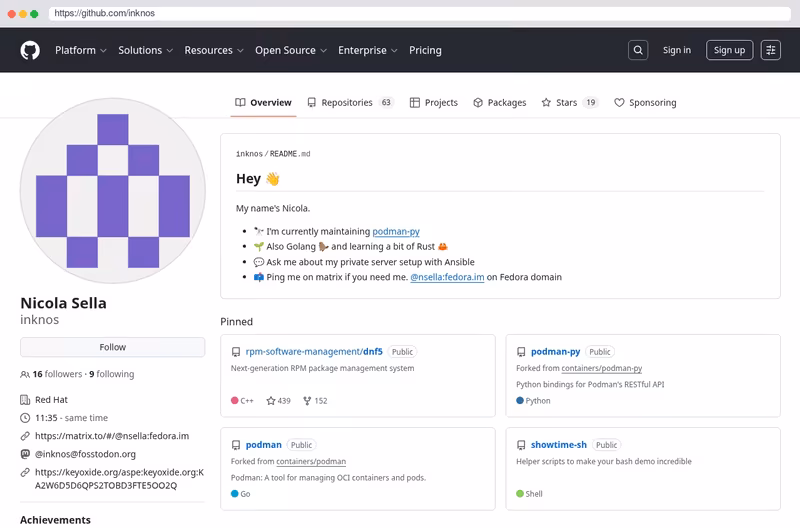Open the search magnifier button
Screen dimensions: 800x528
638,50
